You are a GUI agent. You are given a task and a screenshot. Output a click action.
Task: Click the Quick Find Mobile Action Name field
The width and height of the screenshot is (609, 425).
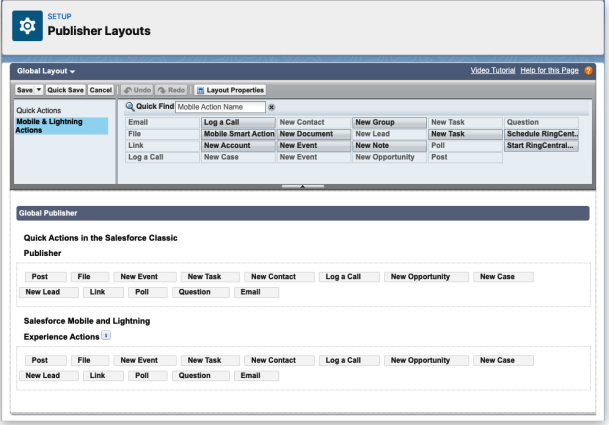pos(220,107)
